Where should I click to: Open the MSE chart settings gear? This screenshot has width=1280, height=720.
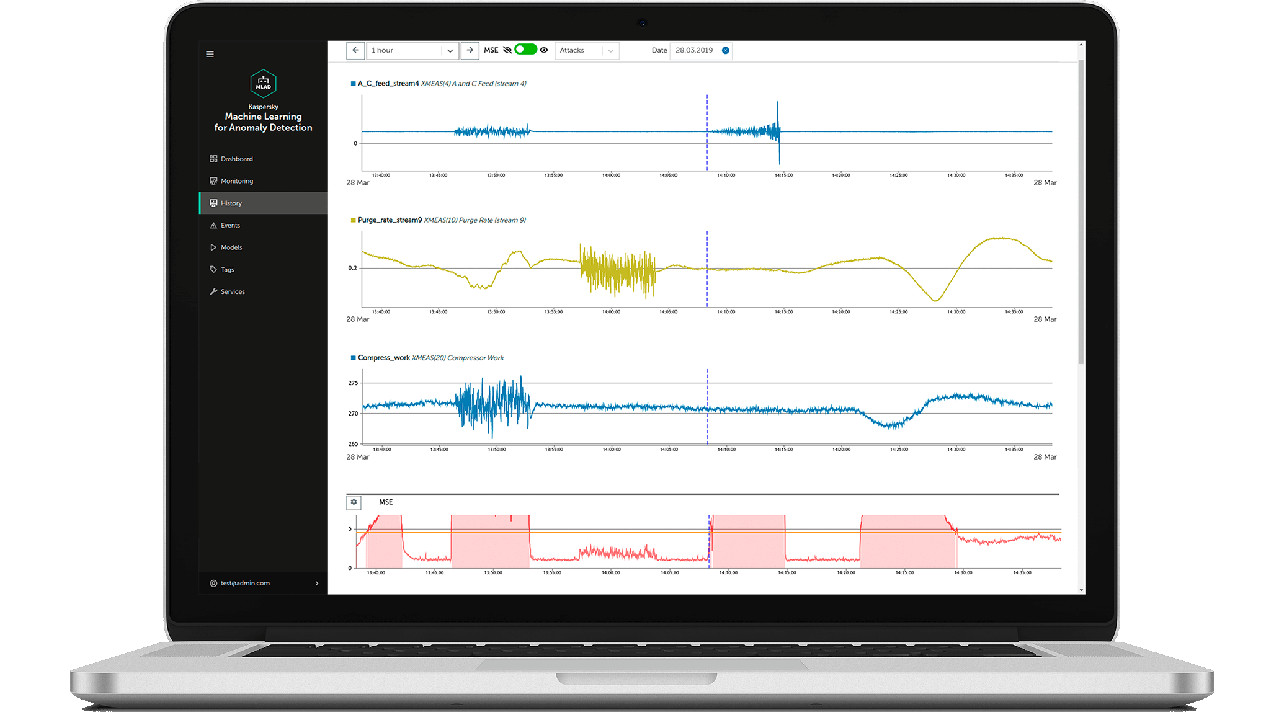(353, 502)
